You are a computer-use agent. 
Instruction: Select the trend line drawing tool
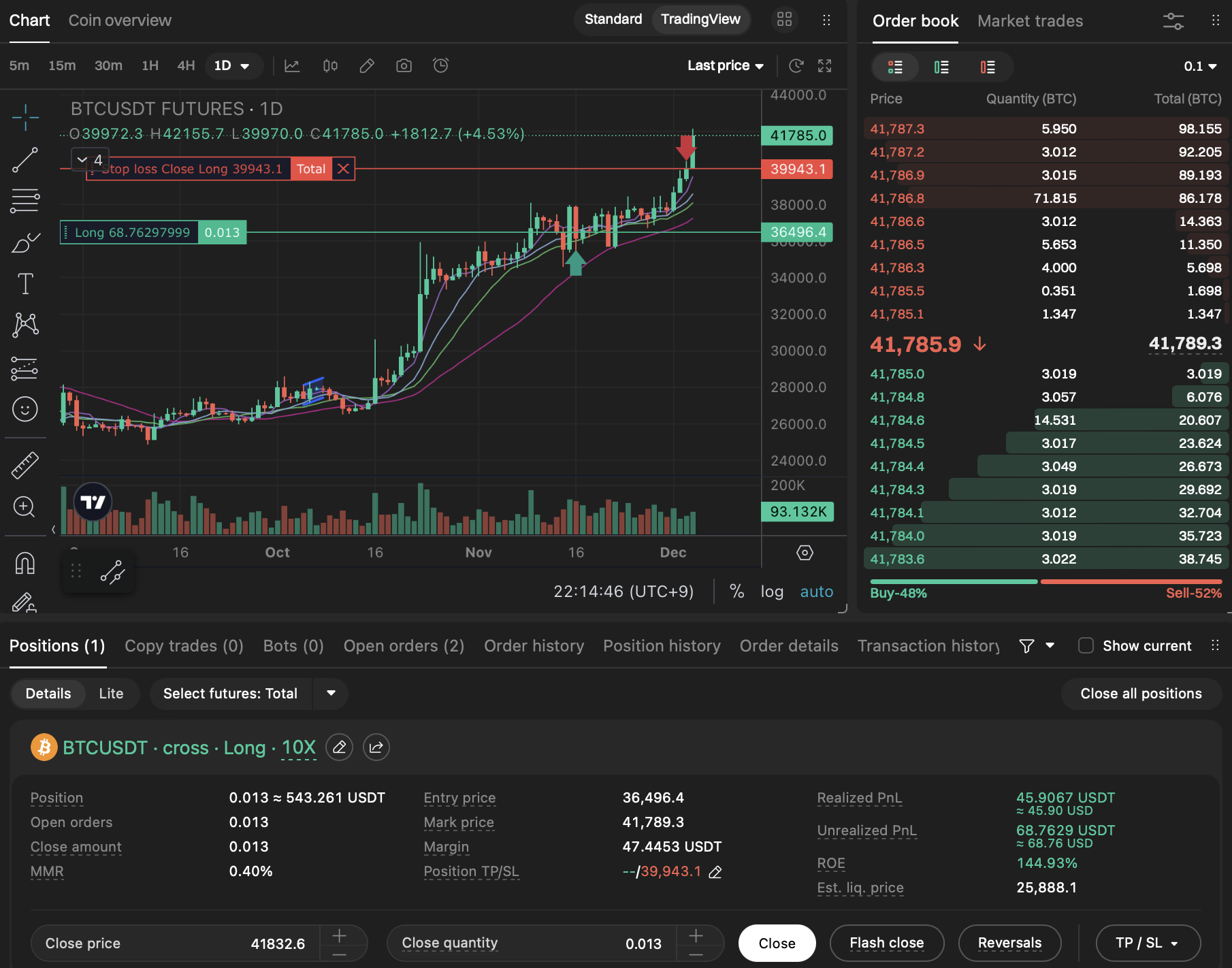coord(25,160)
